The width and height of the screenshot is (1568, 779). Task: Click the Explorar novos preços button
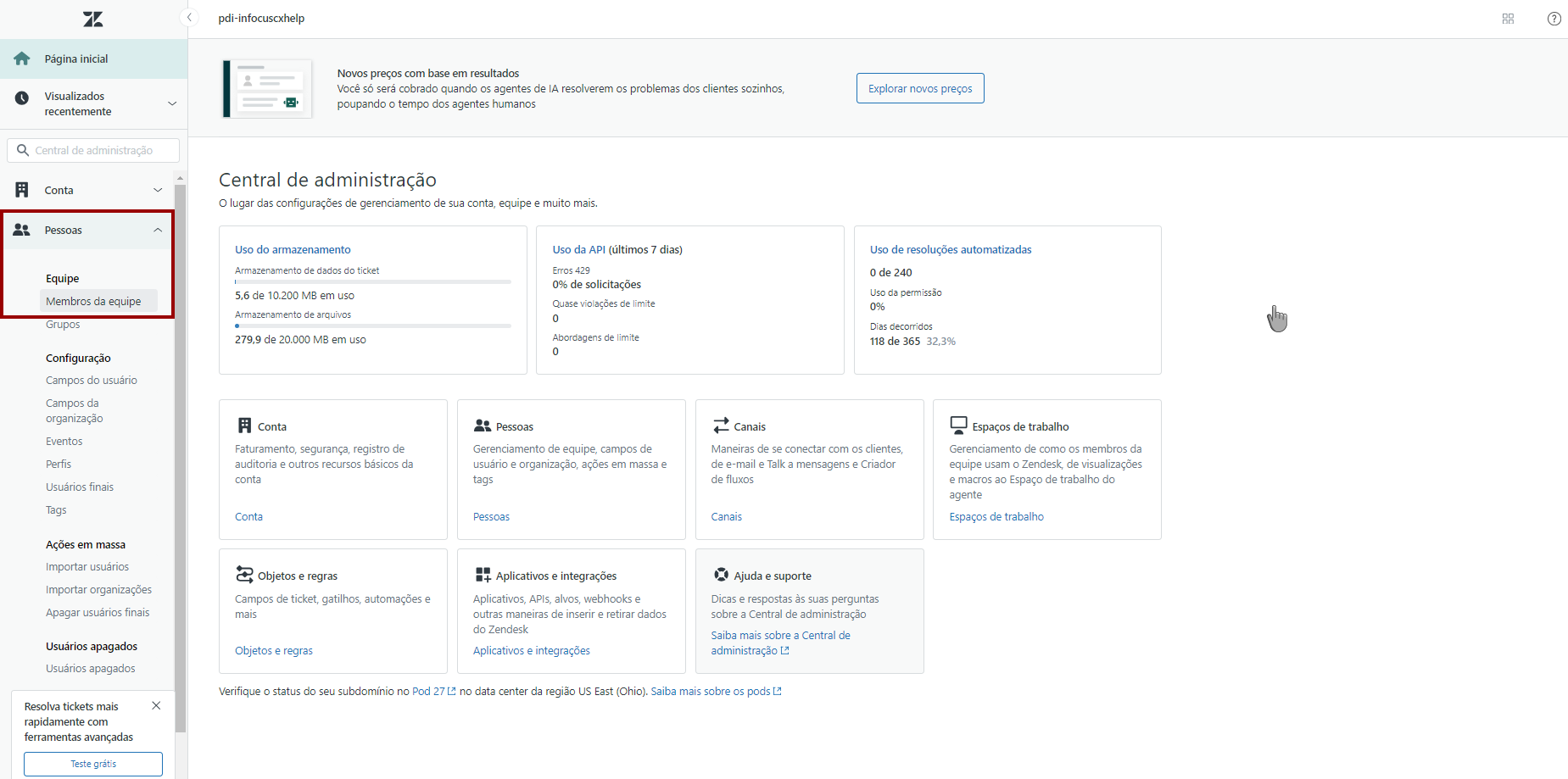click(920, 88)
